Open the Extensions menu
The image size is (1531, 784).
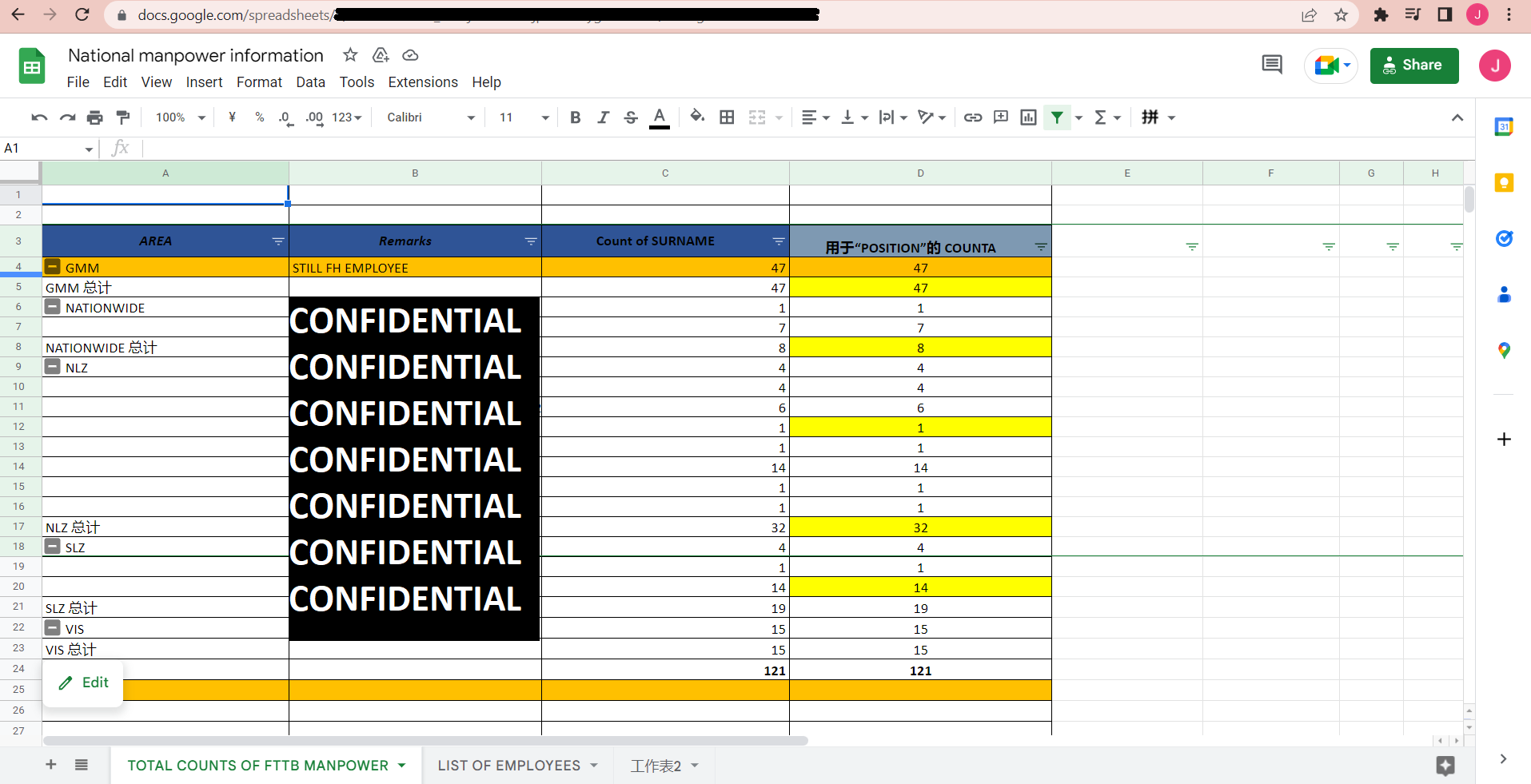coord(423,82)
